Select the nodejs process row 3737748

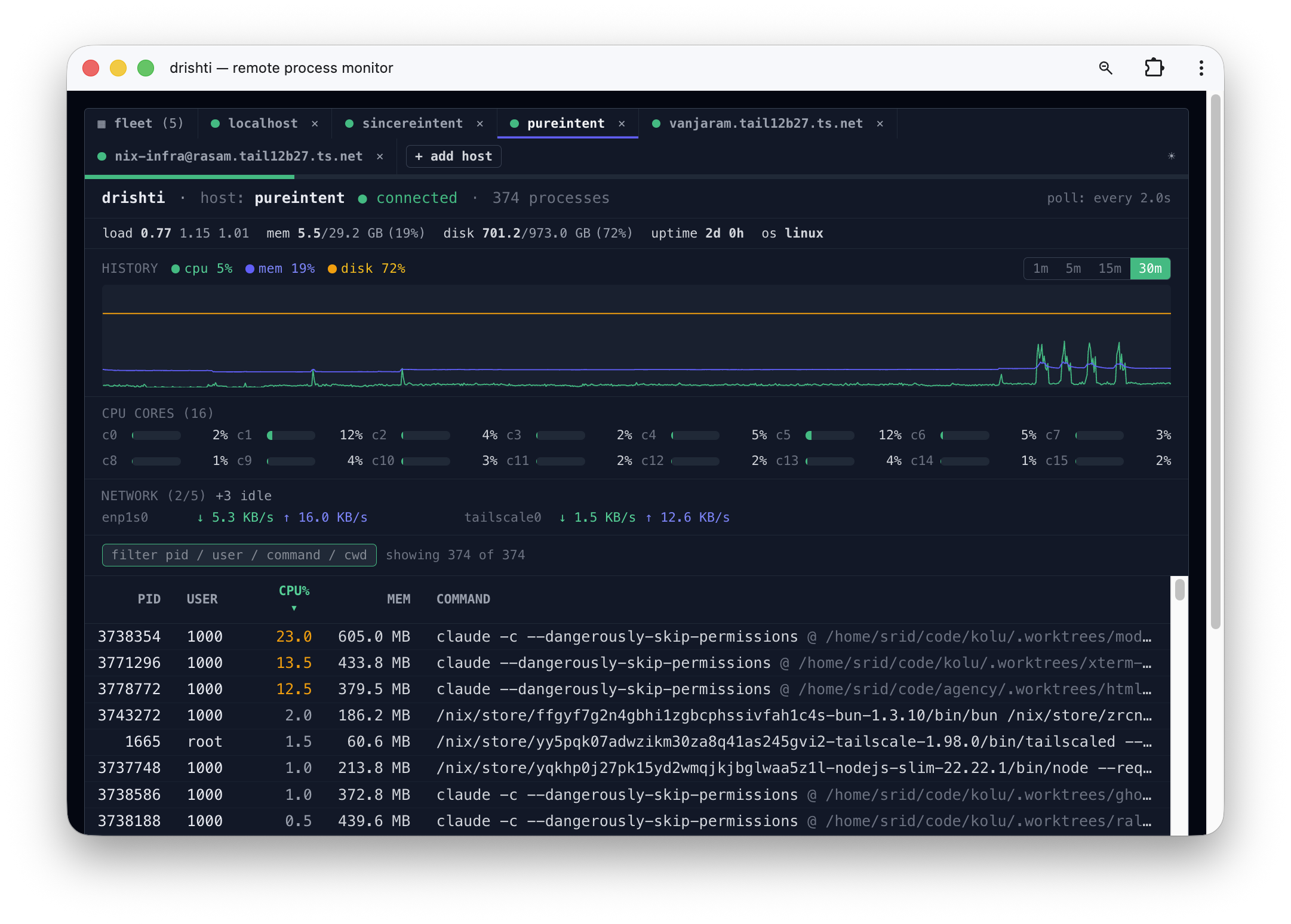[x=627, y=768]
